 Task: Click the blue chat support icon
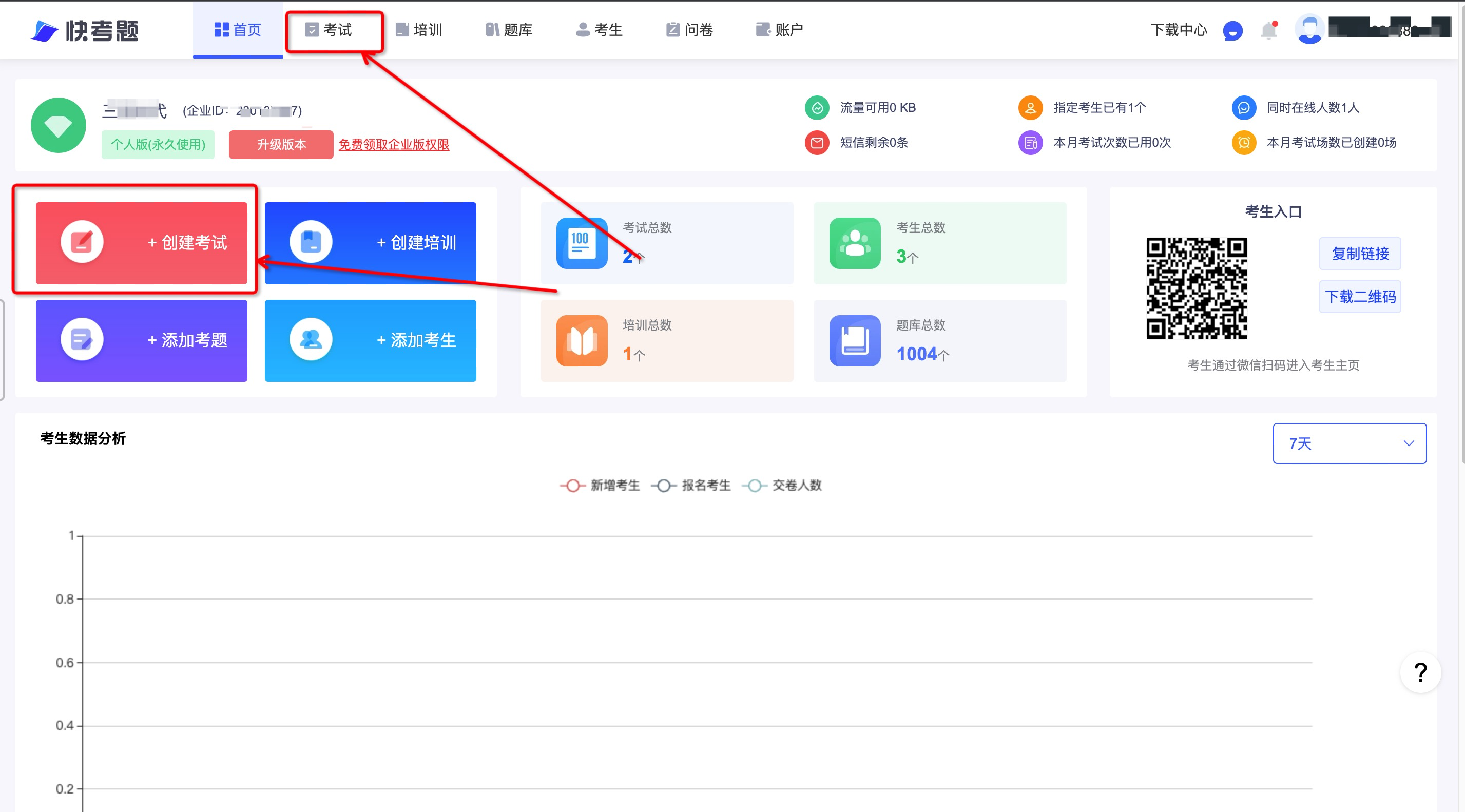pos(1232,30)
